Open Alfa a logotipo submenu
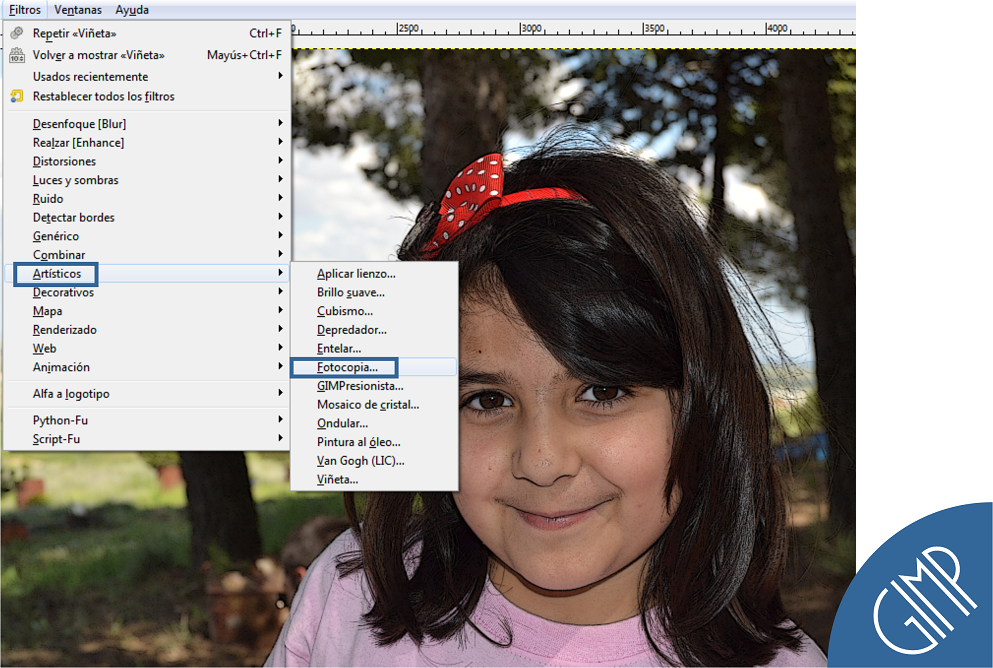This screenshot has width=993, height=668. point(147,393)
